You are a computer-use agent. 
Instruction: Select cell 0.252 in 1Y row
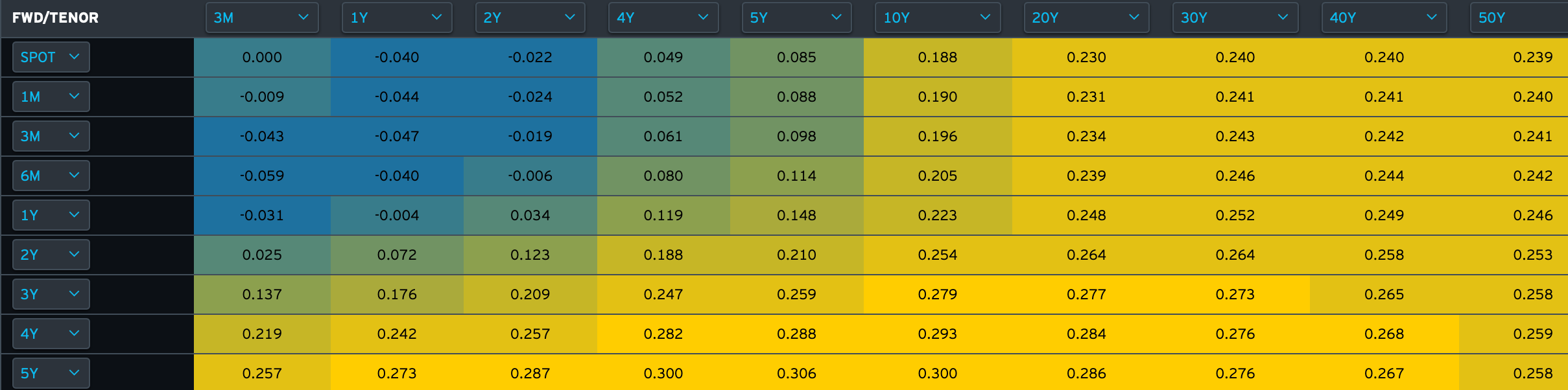1235,215
